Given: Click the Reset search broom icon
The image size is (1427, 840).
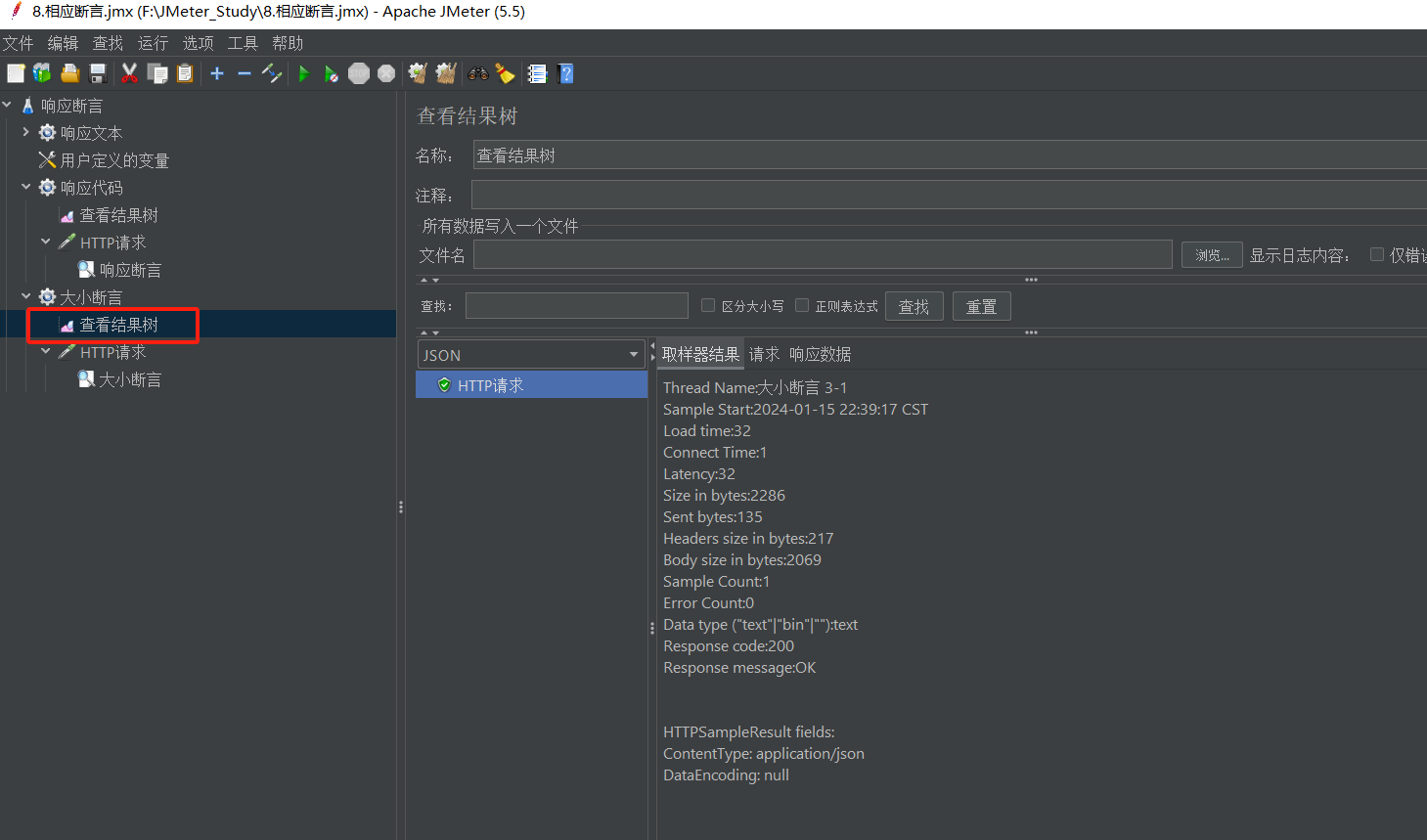Looking at the screenshot, I should 505,73.
